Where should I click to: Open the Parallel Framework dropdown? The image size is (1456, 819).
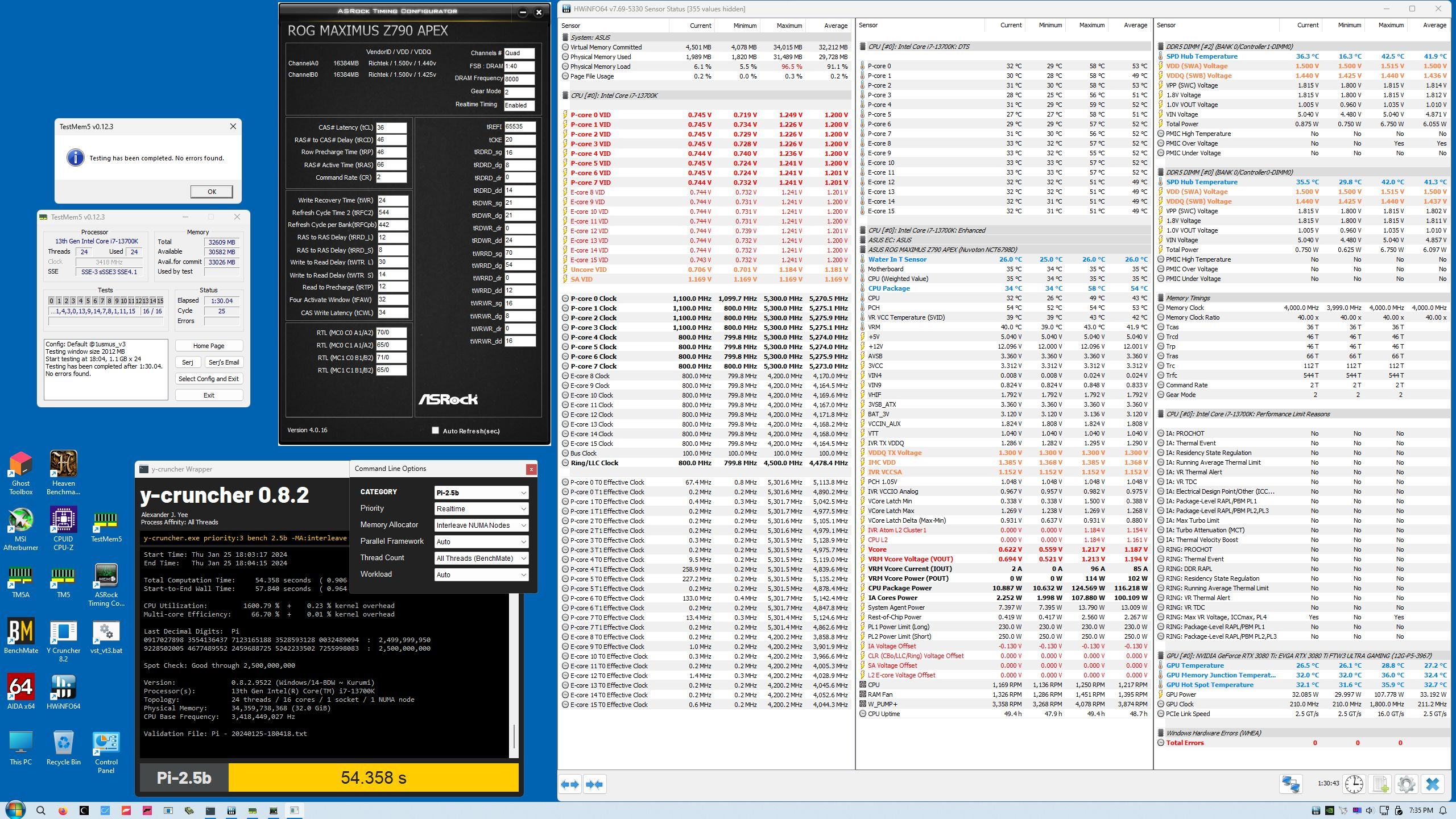(481, 542)
